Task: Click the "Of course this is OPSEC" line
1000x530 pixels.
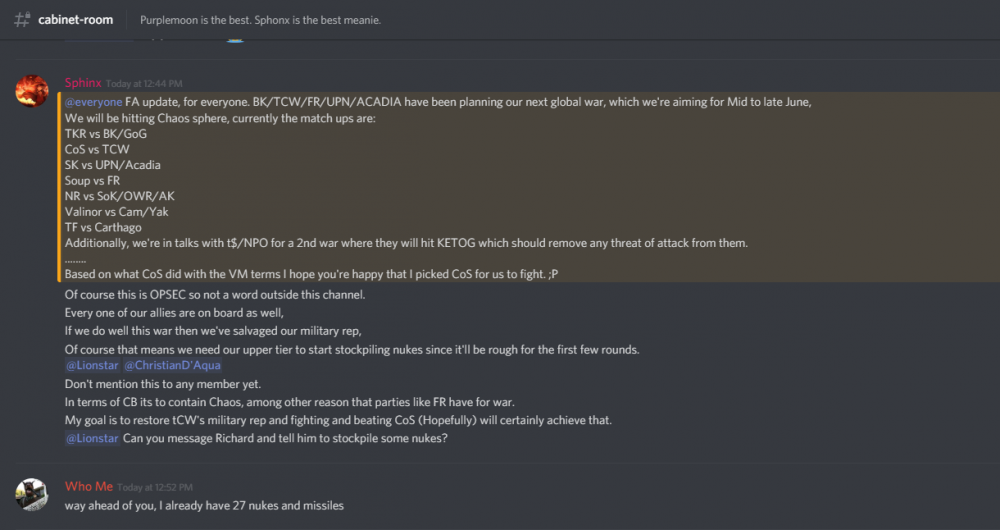Action: (x=214, y=295)
